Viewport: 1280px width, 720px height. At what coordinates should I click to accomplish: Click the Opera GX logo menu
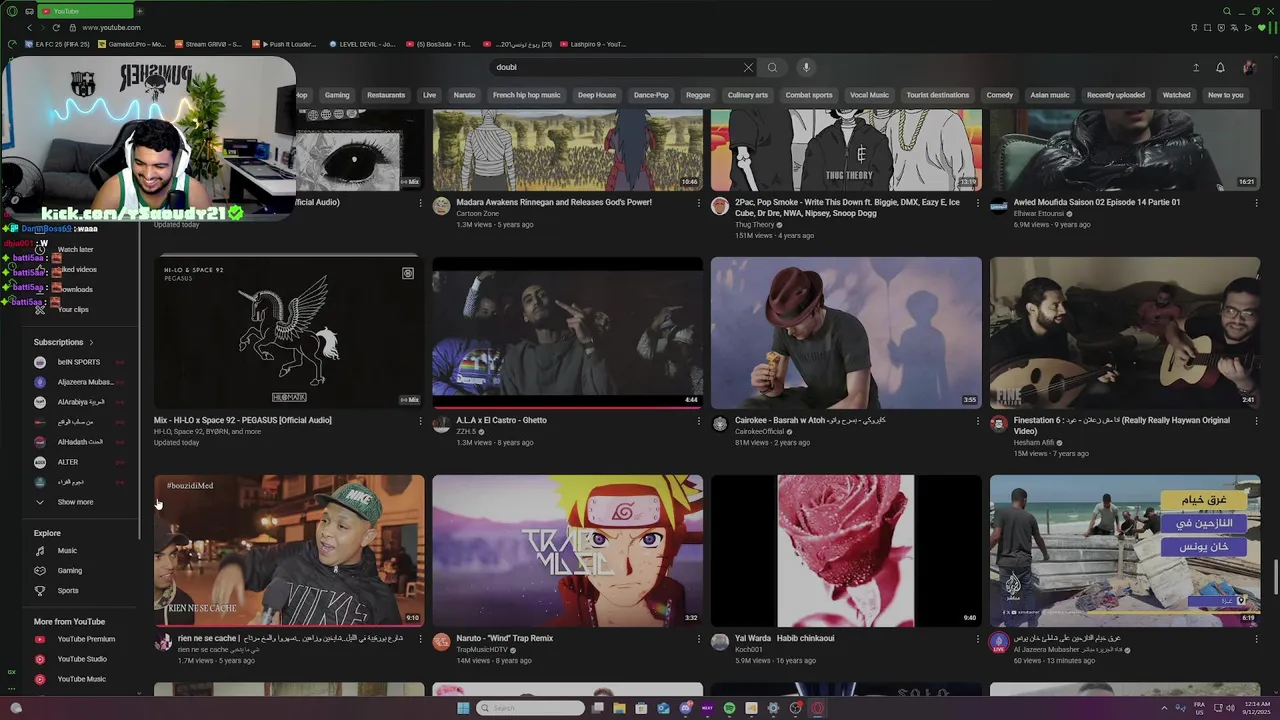[x=12, y=11]
